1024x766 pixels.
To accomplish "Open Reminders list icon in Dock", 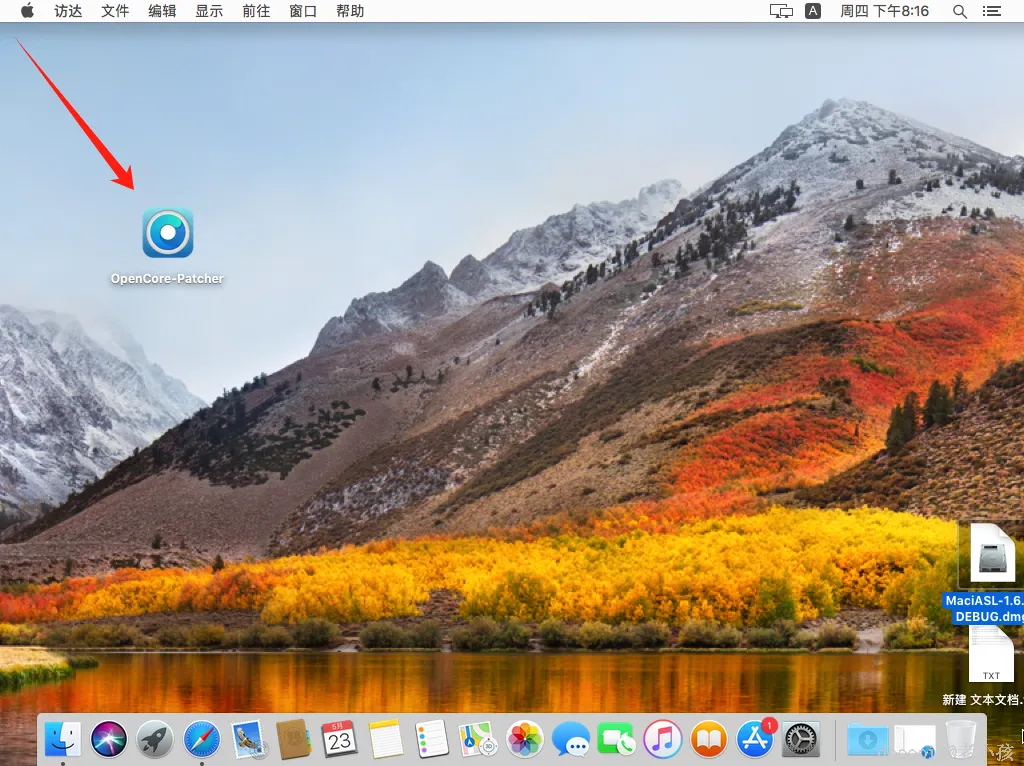I will [432, 740].
